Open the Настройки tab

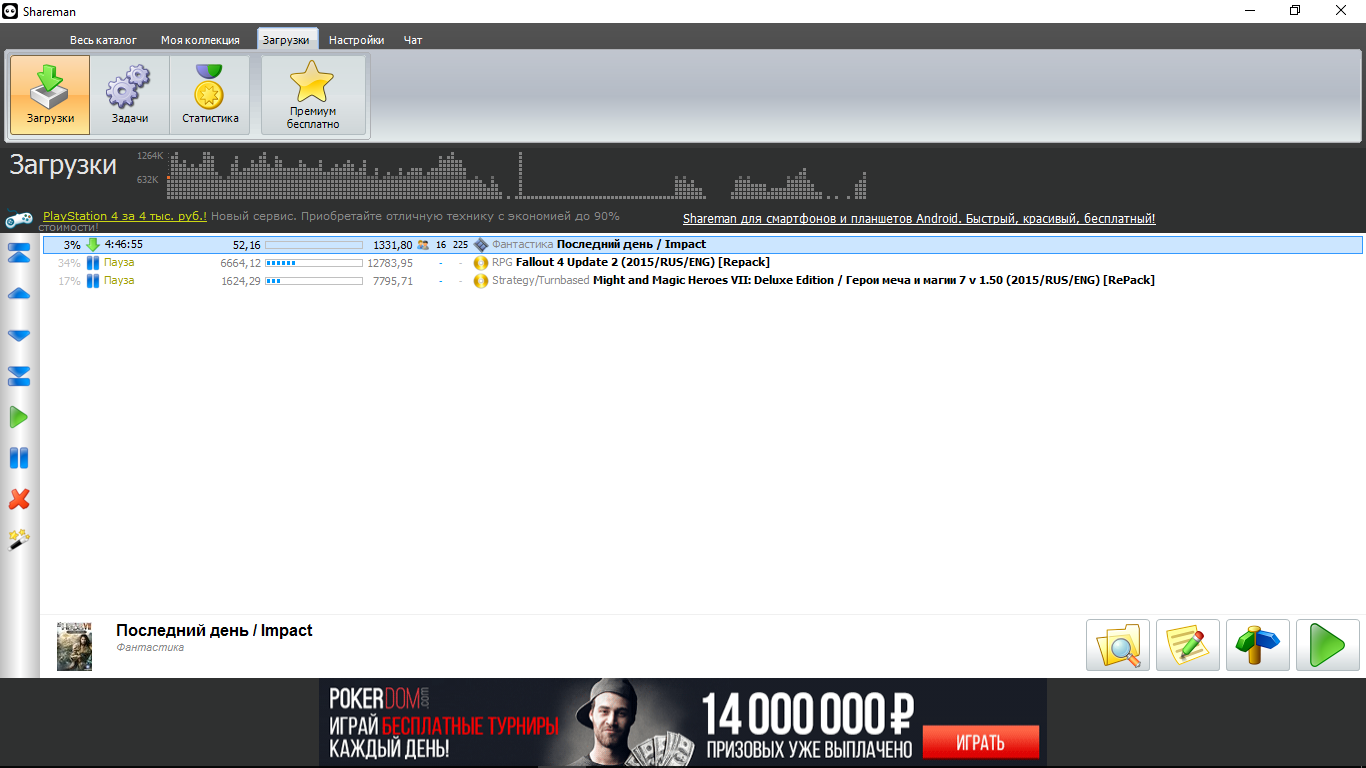tap(356, 40)
